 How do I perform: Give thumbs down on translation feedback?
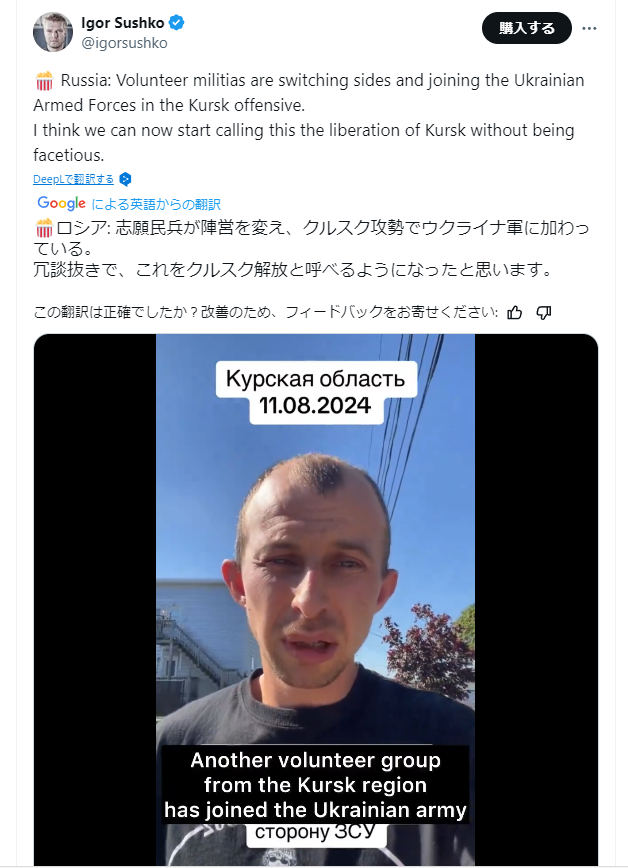click(x=544, y=312)
